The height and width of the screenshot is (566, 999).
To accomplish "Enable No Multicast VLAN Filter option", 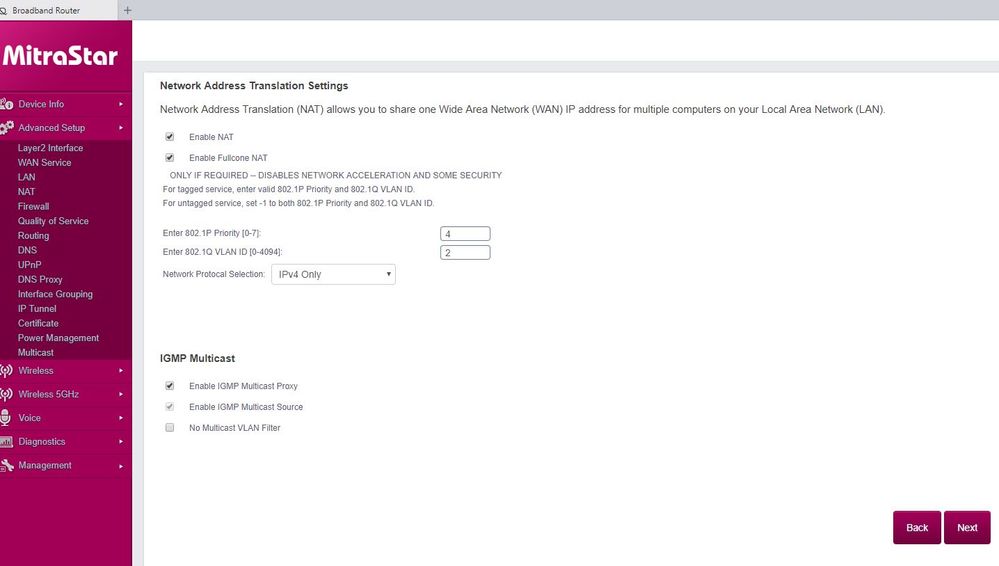I will tap(170, 428).
